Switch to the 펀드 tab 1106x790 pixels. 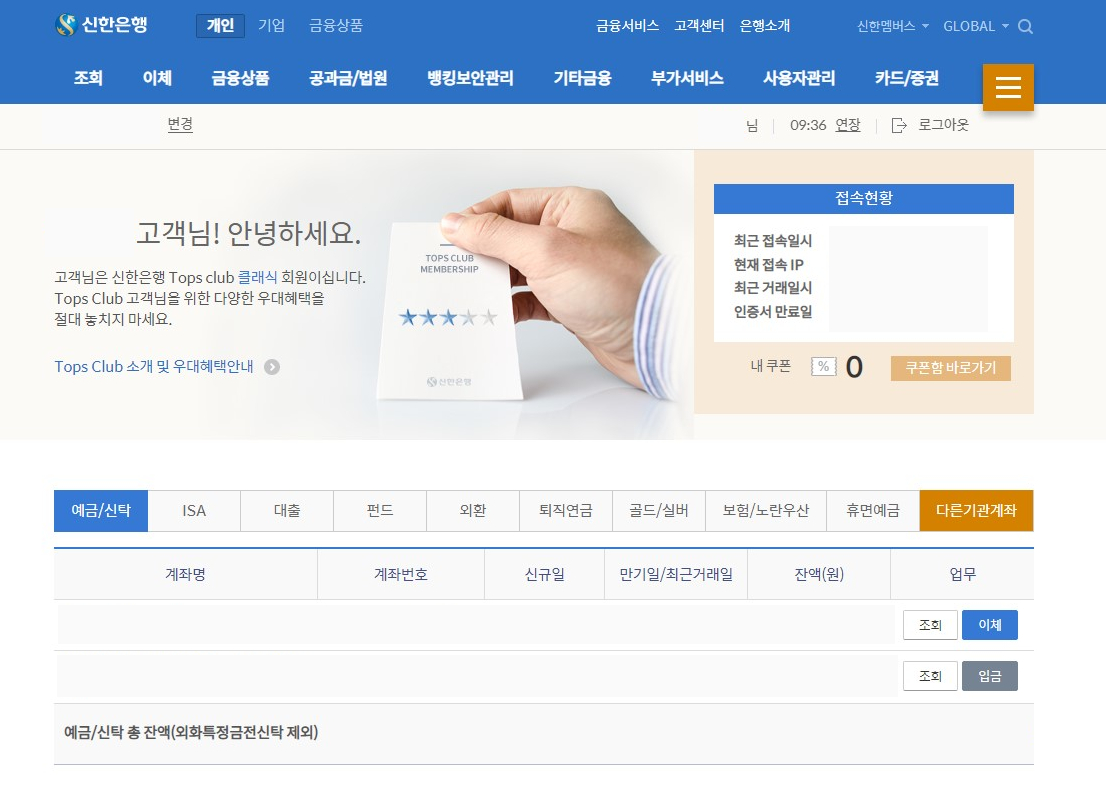point(380,511)
